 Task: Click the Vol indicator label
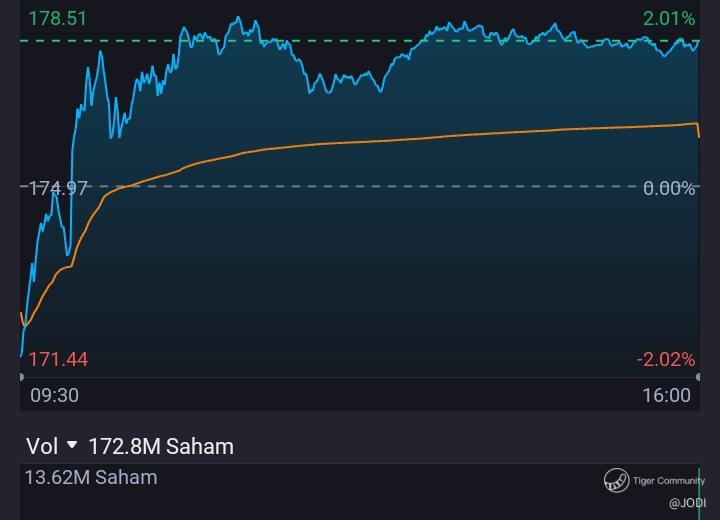coord(42,446)
